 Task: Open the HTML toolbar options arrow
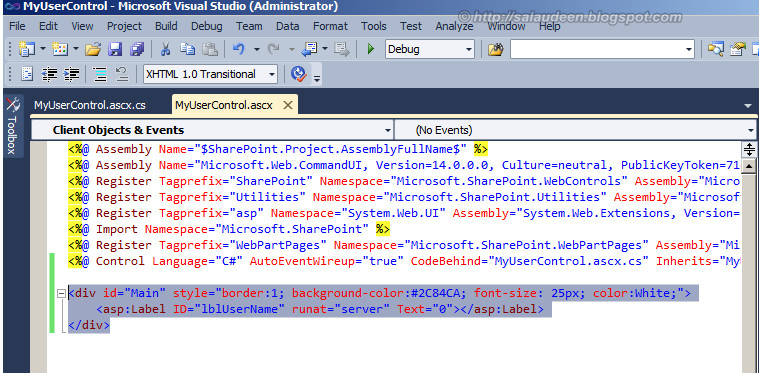[317, 77]
